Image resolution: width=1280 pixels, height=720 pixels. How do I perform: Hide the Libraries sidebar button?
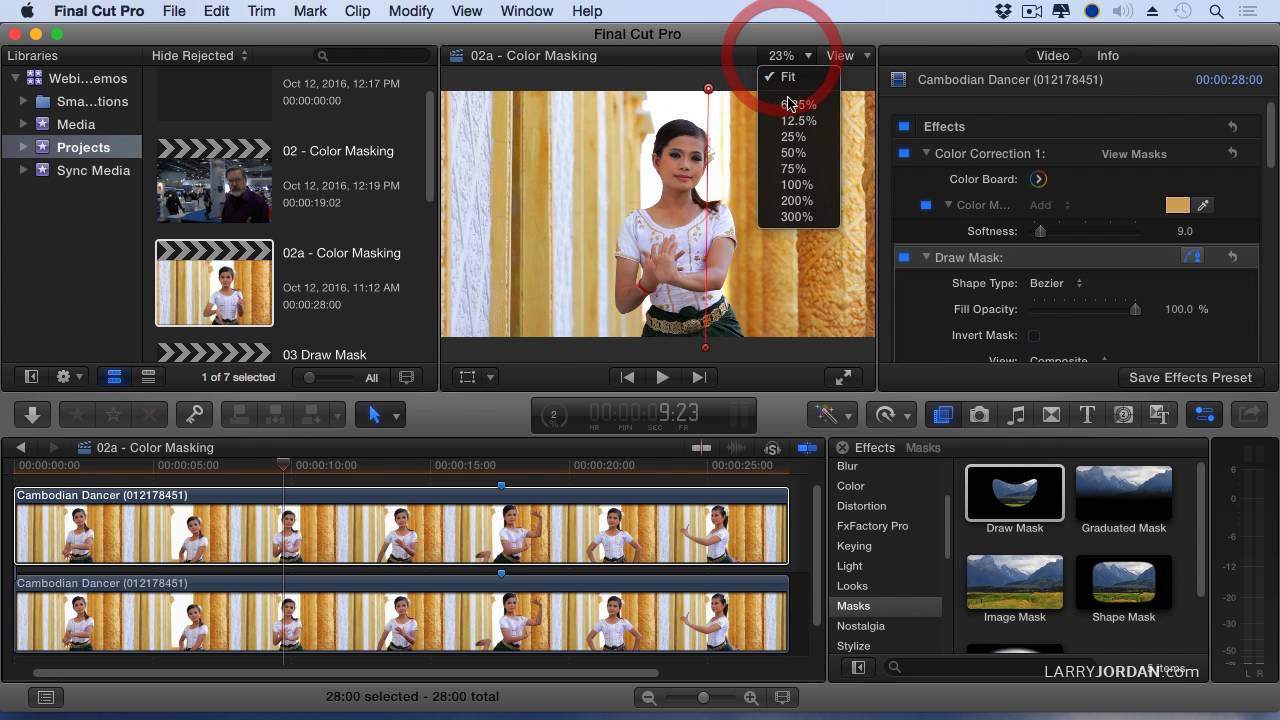(x=31, y=377)
